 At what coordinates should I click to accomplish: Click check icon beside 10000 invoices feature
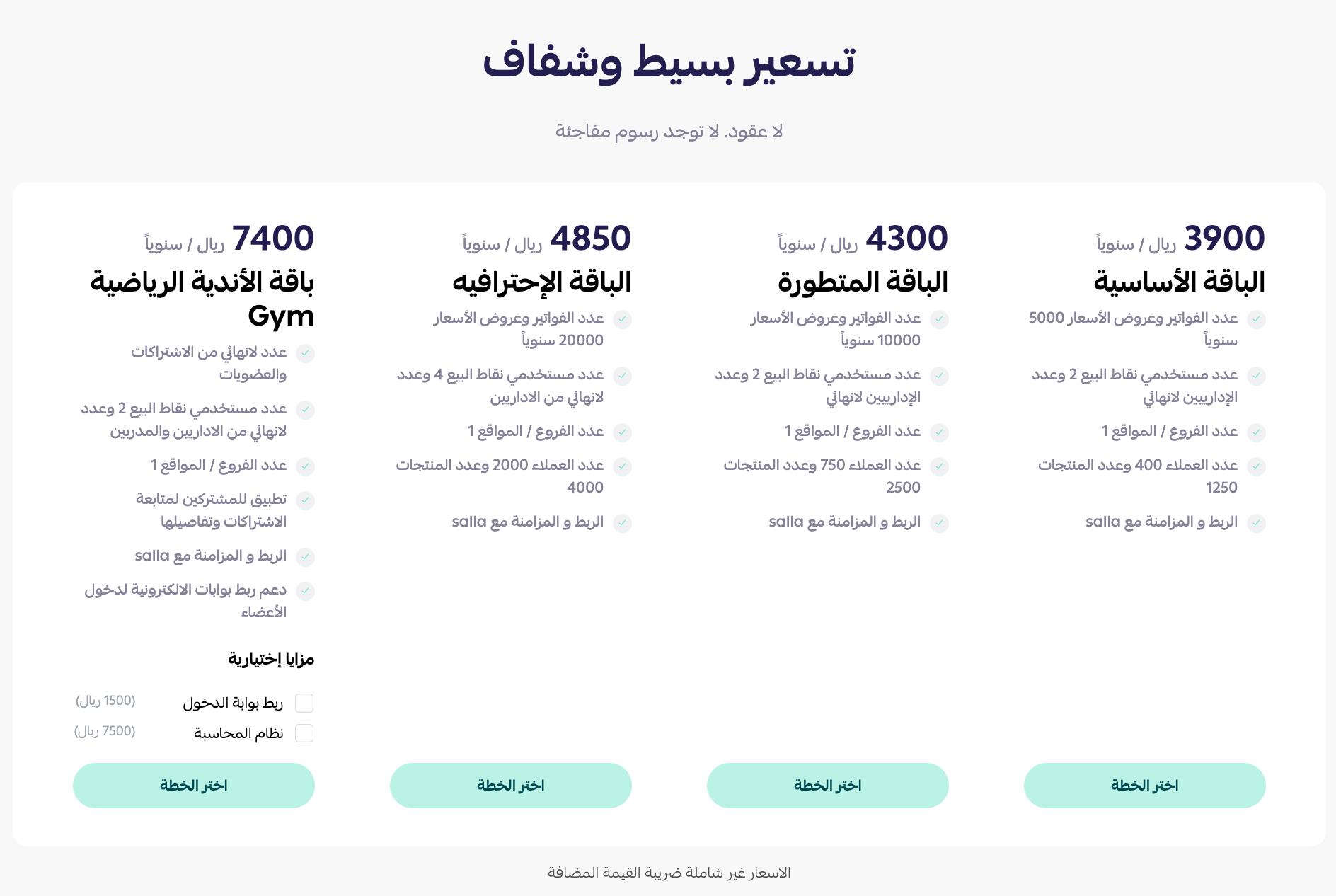(x=939, y=319)
